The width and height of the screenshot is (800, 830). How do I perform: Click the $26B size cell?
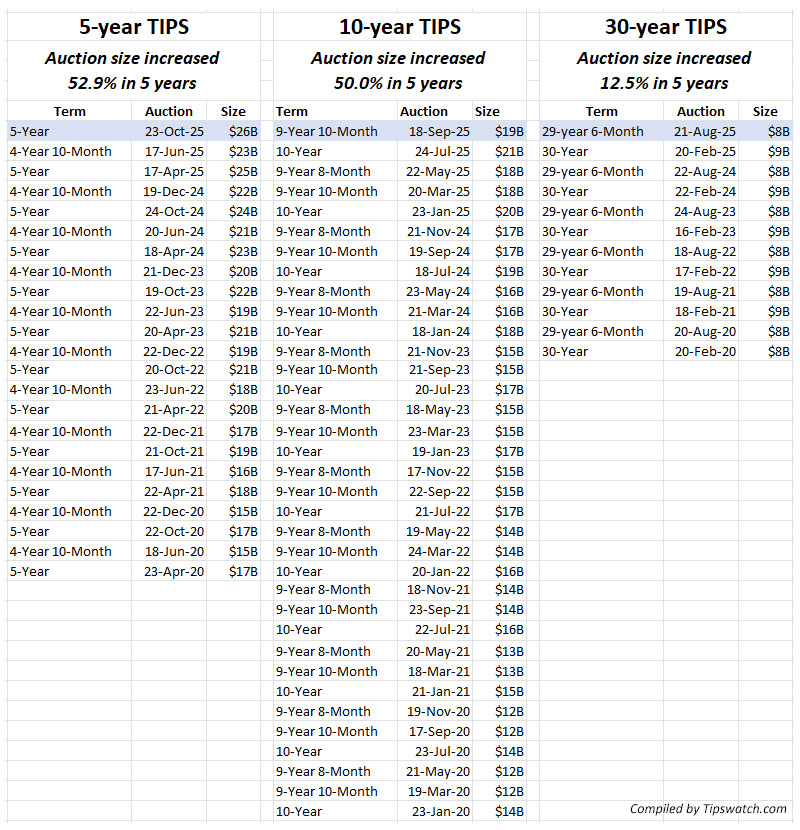[243, 131]
